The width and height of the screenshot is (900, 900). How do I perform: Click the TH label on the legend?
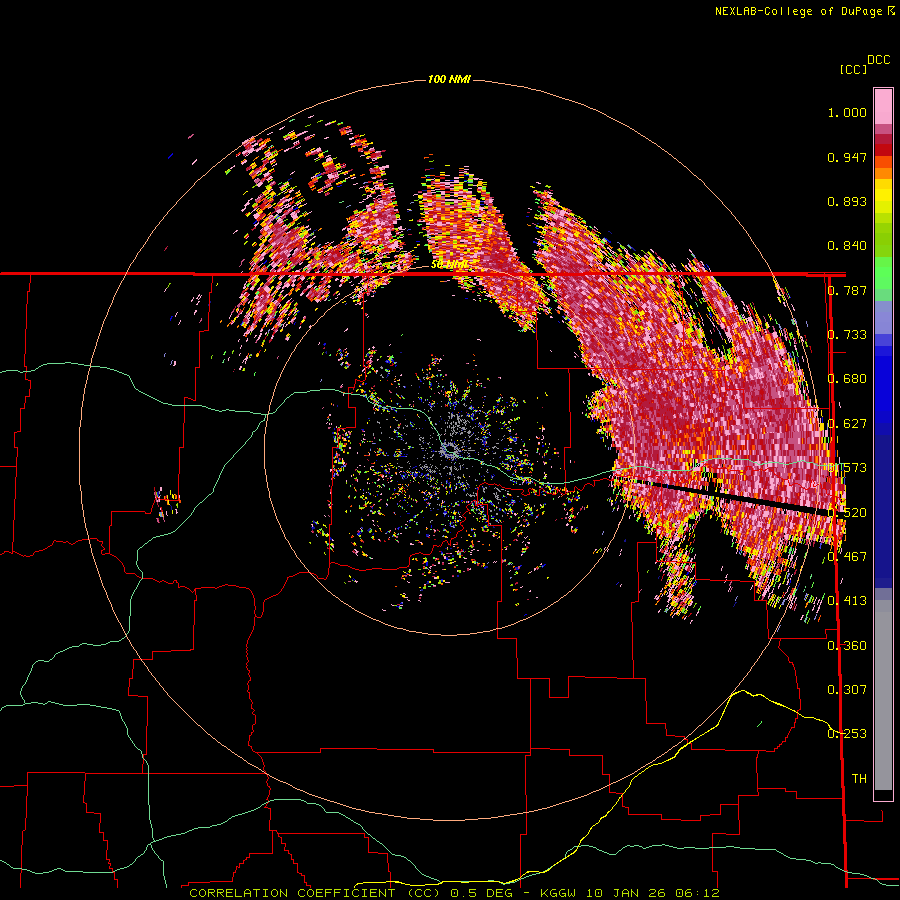coord(859,778)
